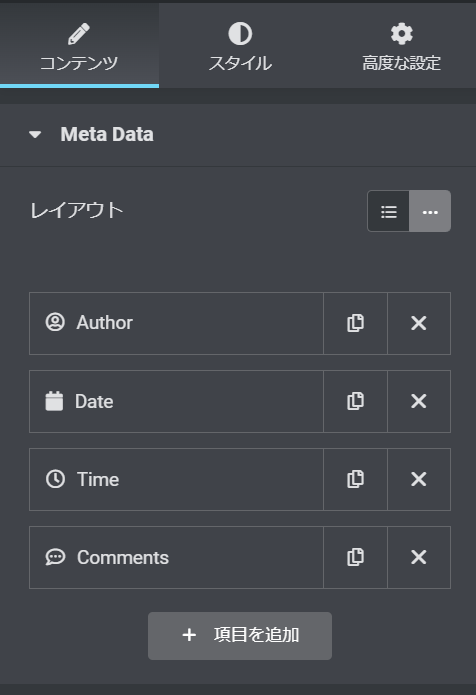Select the コンテンツ tab
This screenshot has width=476, height=695.
tap(79, 46)
